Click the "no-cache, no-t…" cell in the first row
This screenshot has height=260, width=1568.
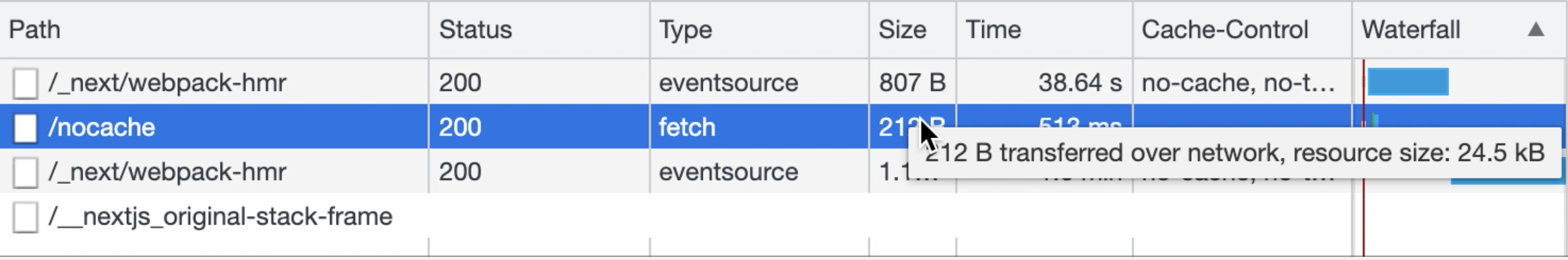coord(1238,83)
